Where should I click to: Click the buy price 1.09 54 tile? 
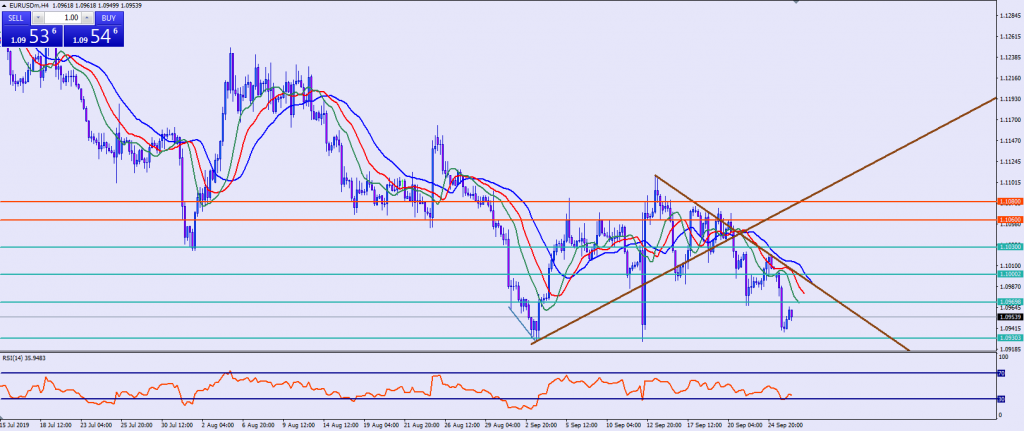95,37
